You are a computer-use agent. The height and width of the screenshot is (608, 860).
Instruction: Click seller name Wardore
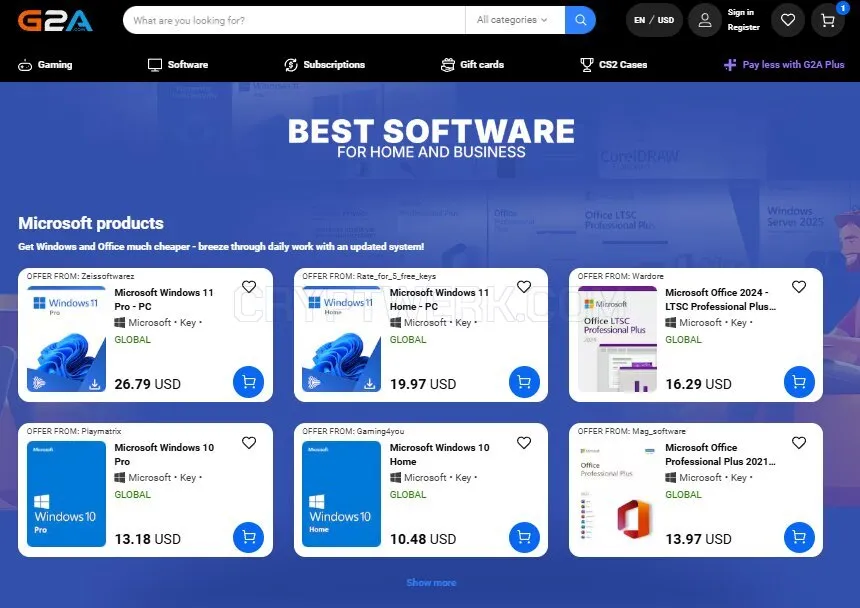click(647, 276)
